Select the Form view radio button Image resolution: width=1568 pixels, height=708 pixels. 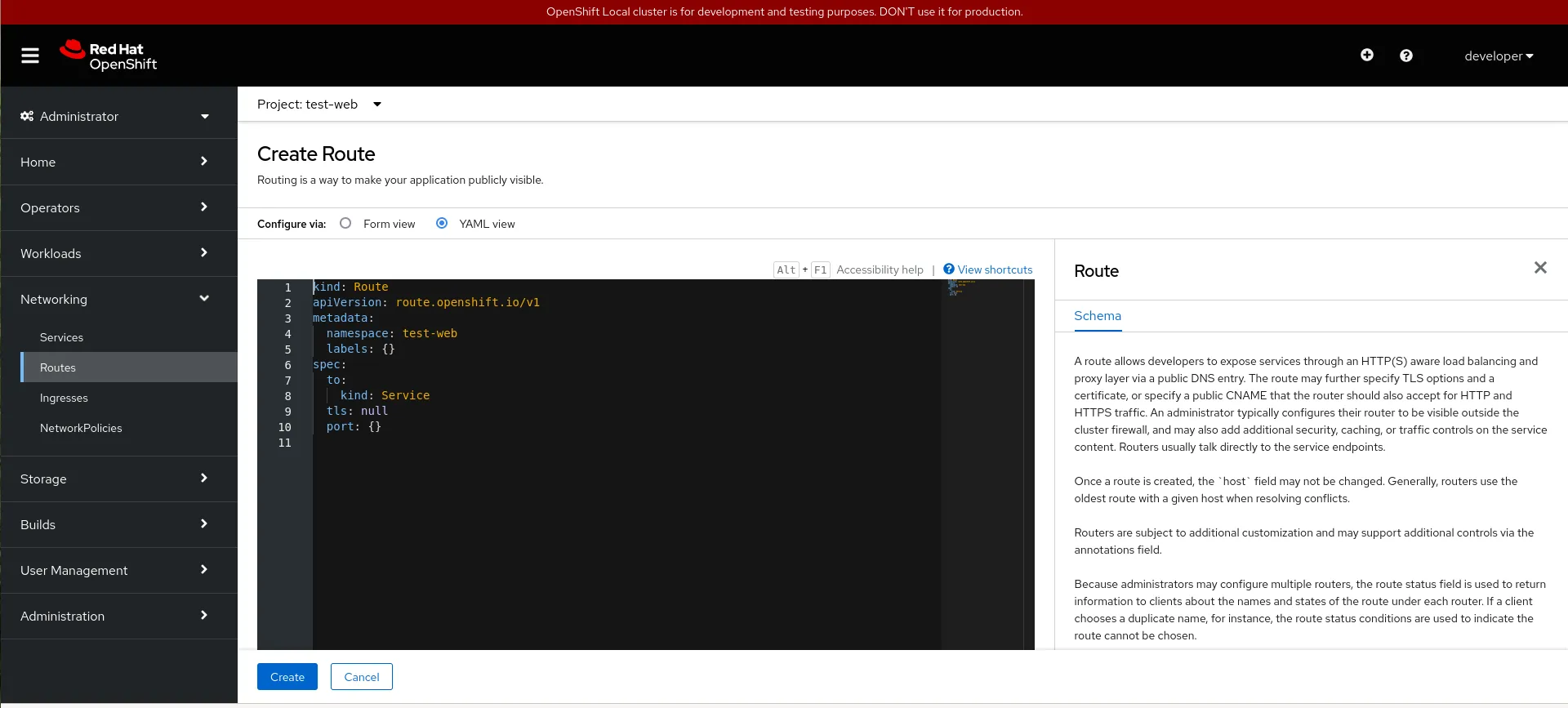[345, 224]
